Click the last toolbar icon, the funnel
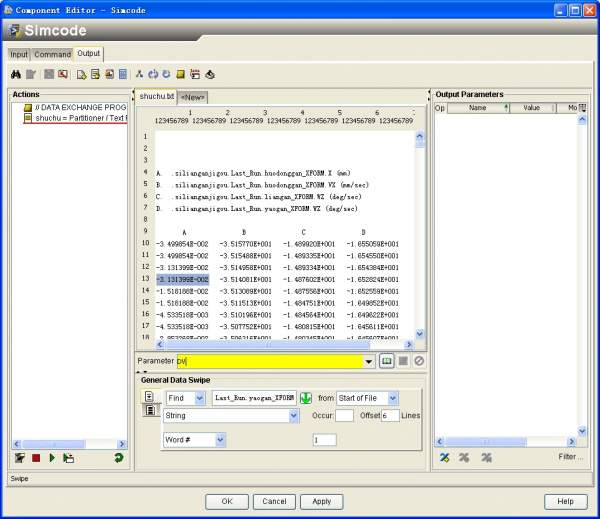Image resolution: width=600 pixels, height=519 pixels. click(210, 74)
